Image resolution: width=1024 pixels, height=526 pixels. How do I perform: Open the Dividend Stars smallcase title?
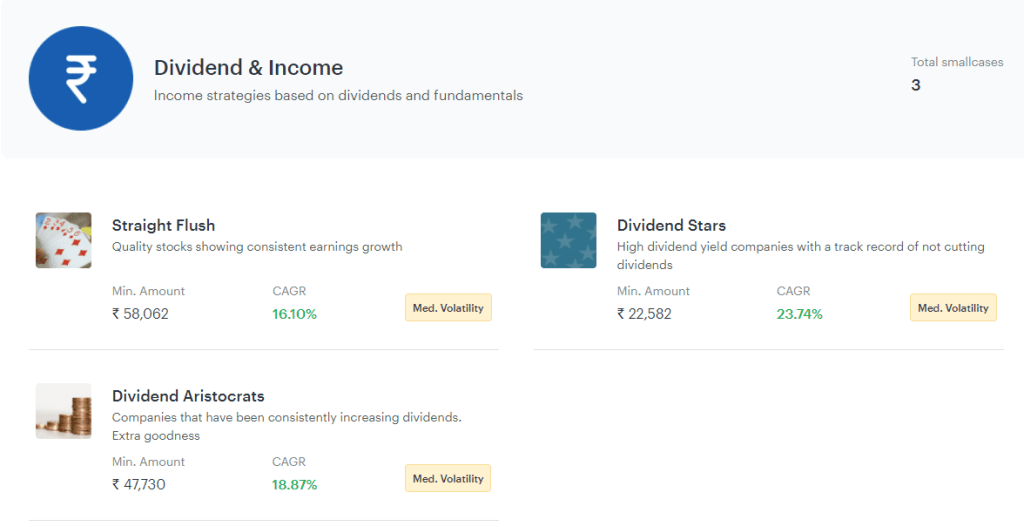671,225
